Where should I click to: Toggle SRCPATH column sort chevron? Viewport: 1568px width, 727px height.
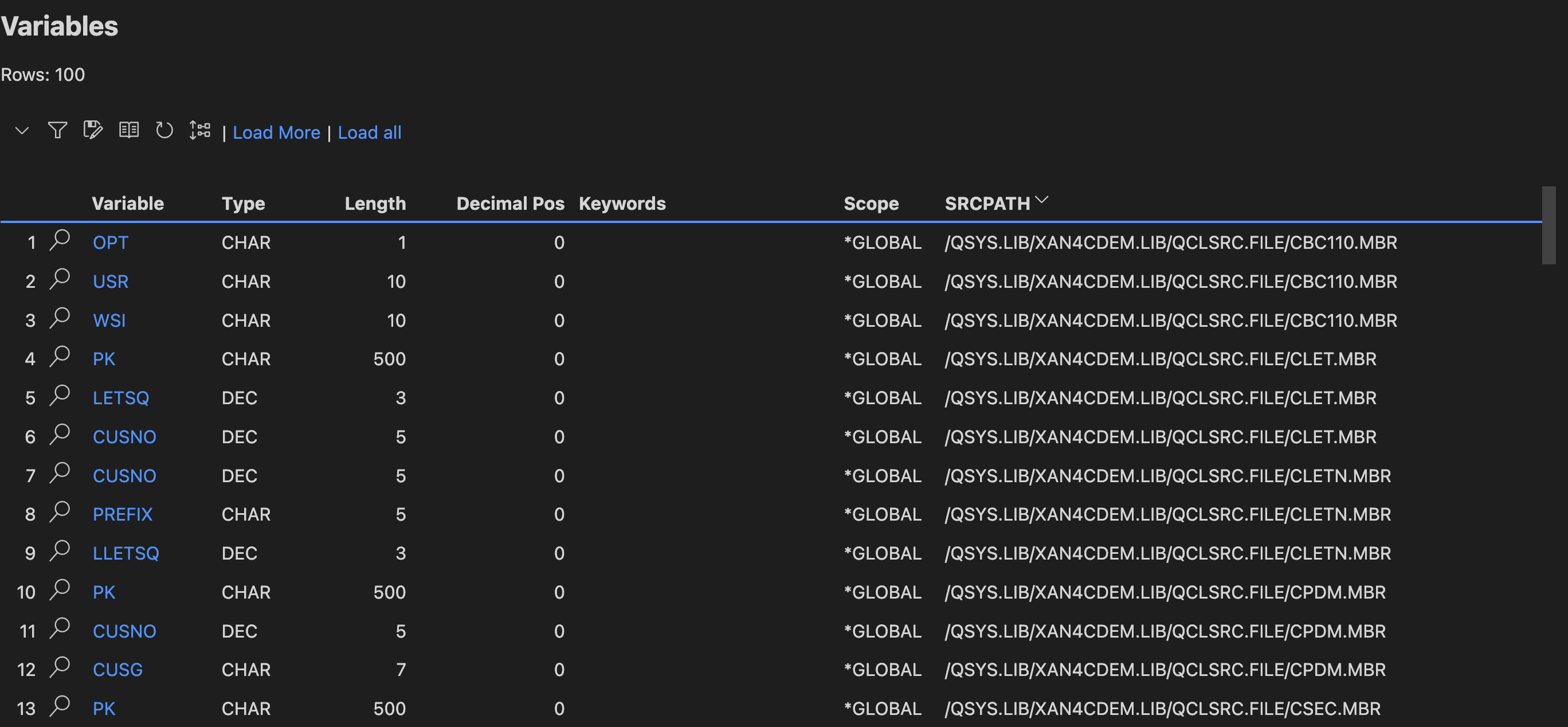(x=1041, y=200)
